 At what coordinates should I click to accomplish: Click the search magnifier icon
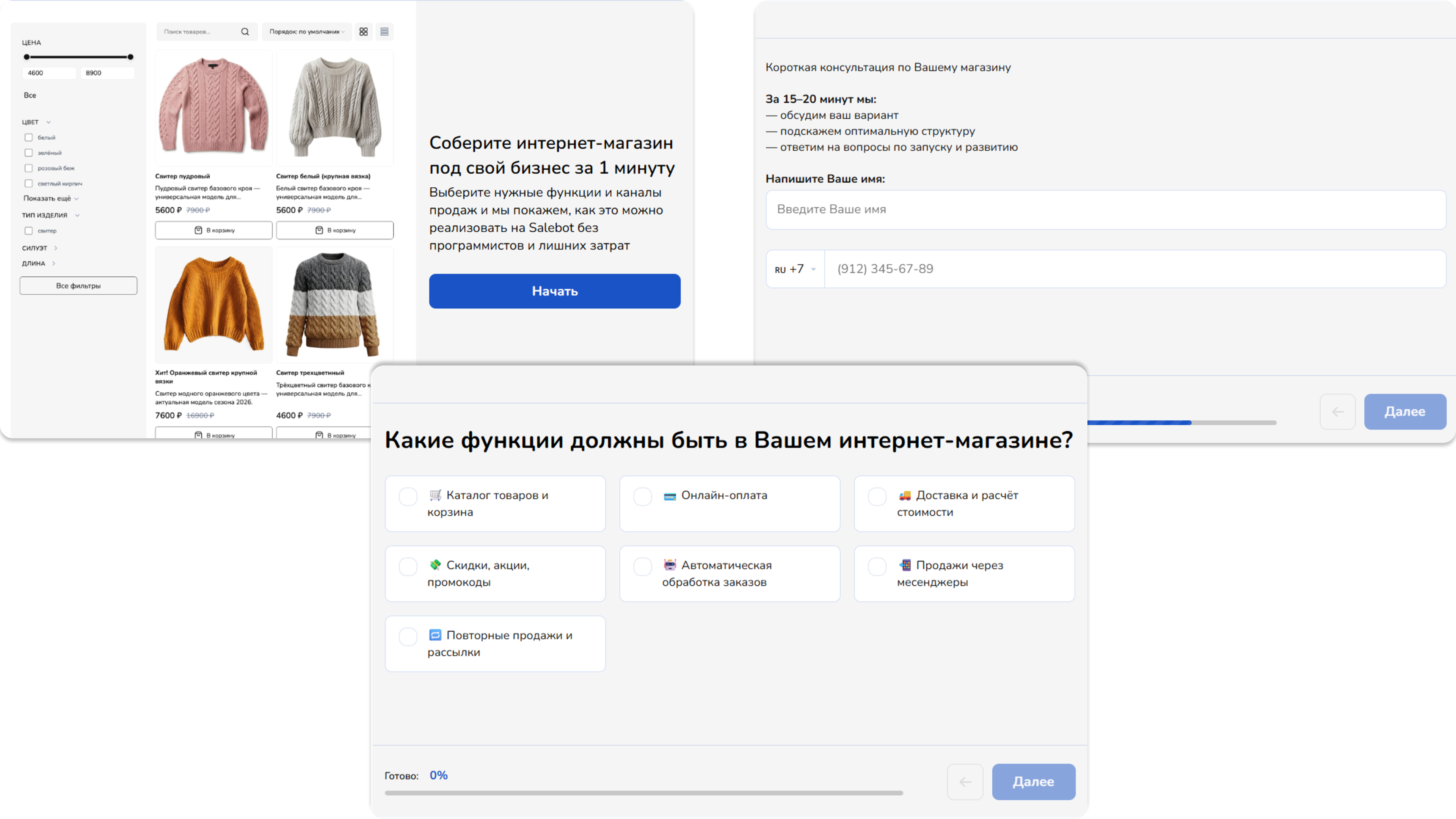(245, 31)
